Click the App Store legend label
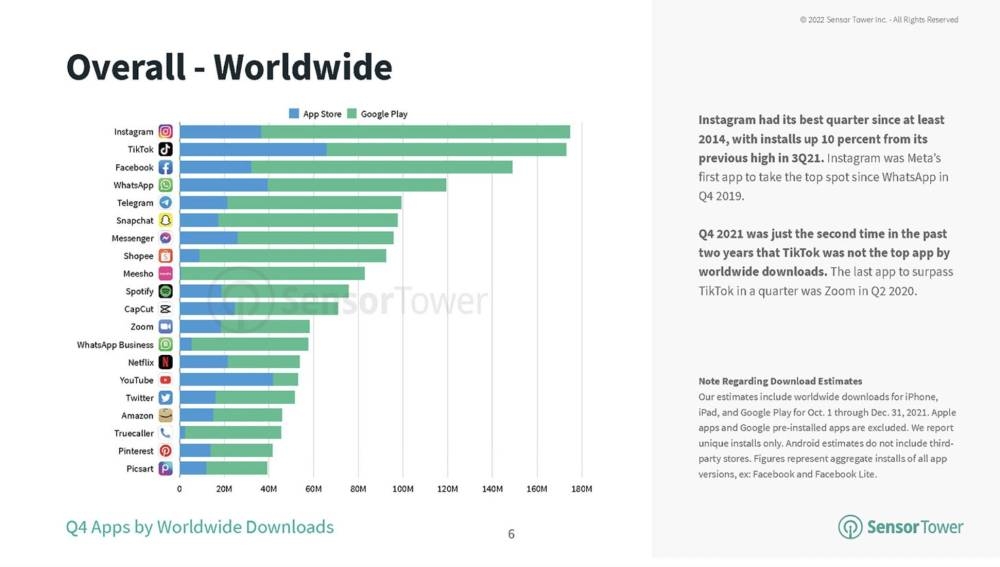Screen dimensions: 1000x567 click(322, 114)
